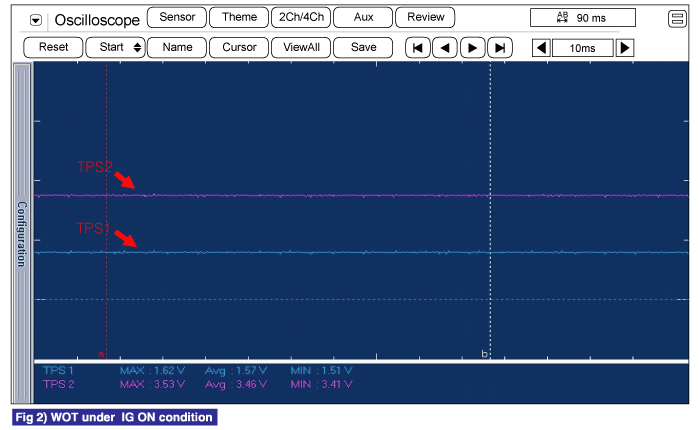Image resolution: width=700 pixels, height=430 pixels.
Task: Select cursor B marker at graph bottom
Action: [x=484, y=354]
